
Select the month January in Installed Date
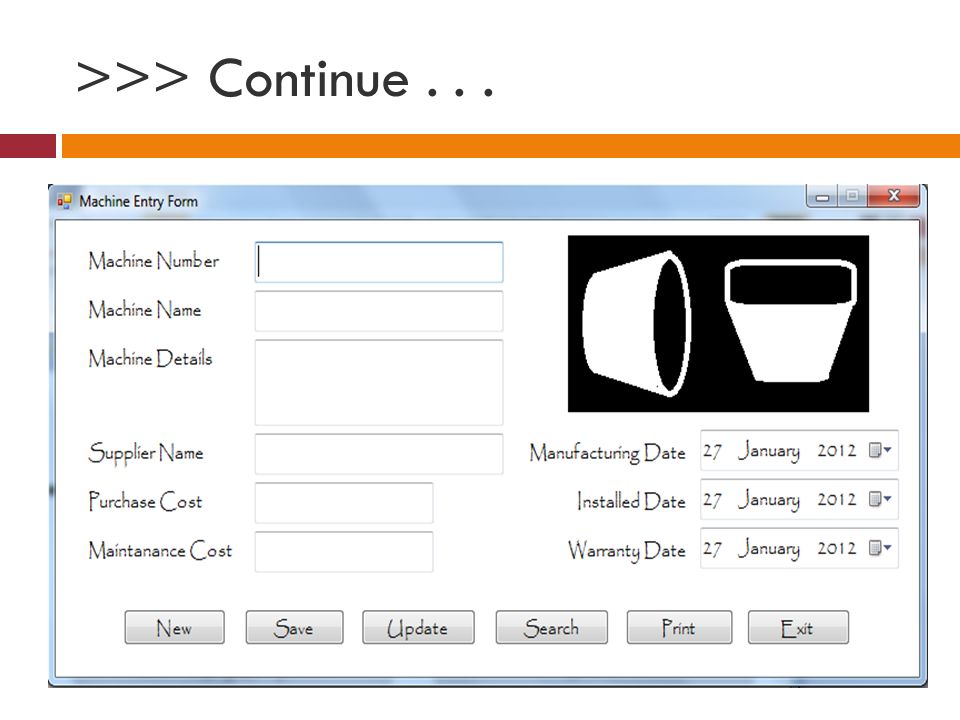pos(768,500)
